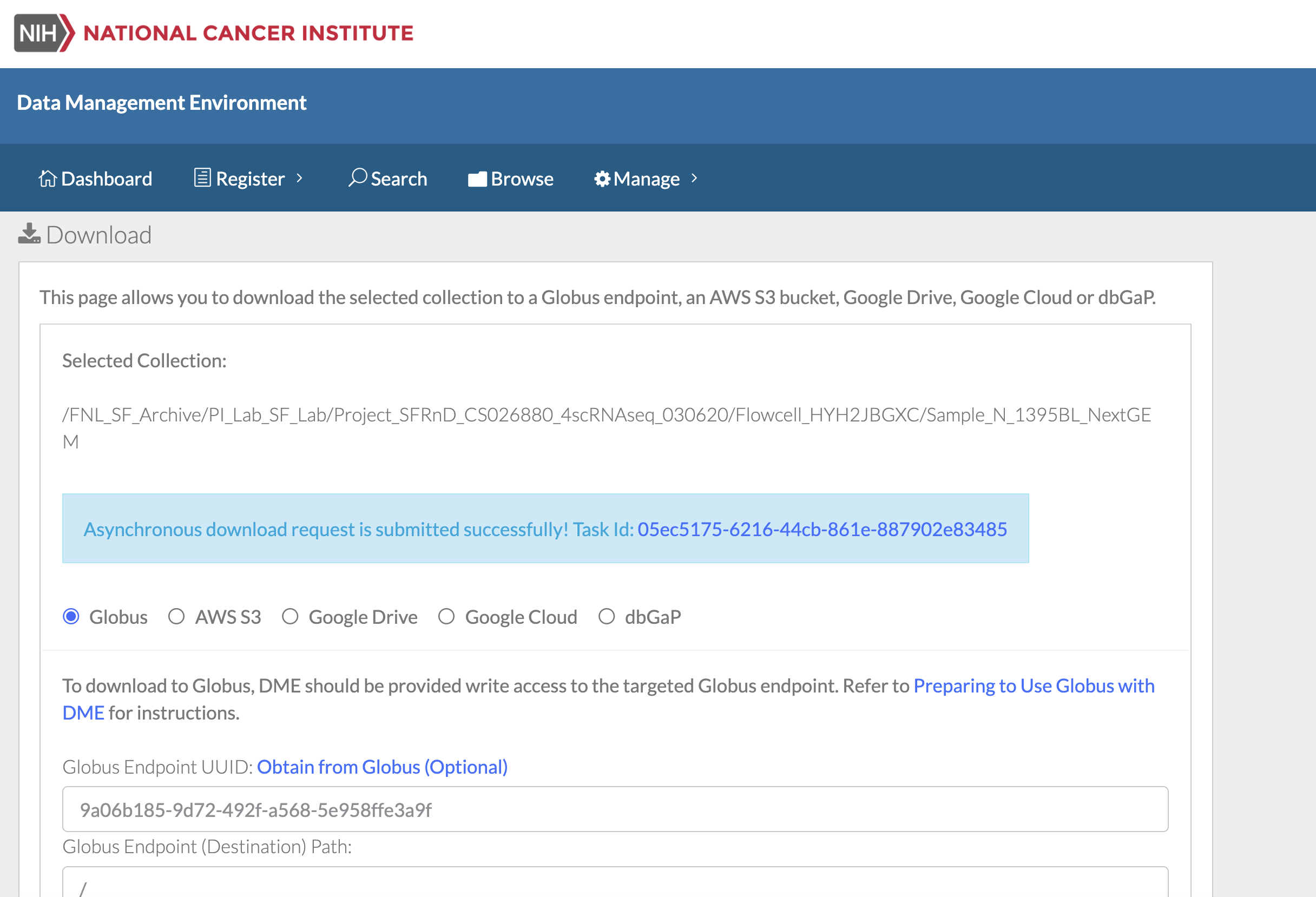Click the Register document icon
Image resolution: width=1316 pixels, height=897 pixels.
[x=202, y=178]
